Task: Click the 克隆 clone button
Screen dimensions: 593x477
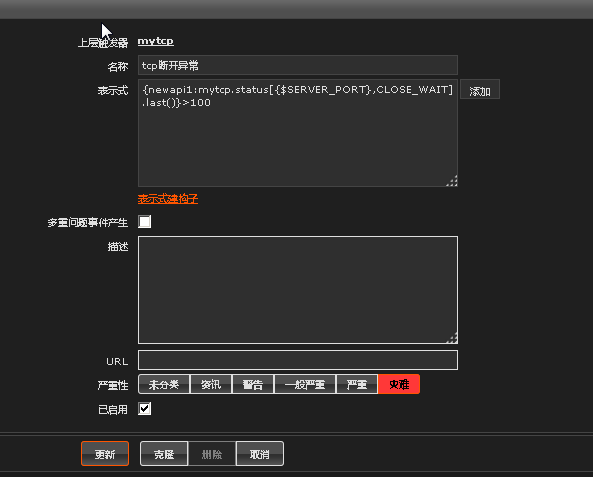Action: [x=164, y=454]
